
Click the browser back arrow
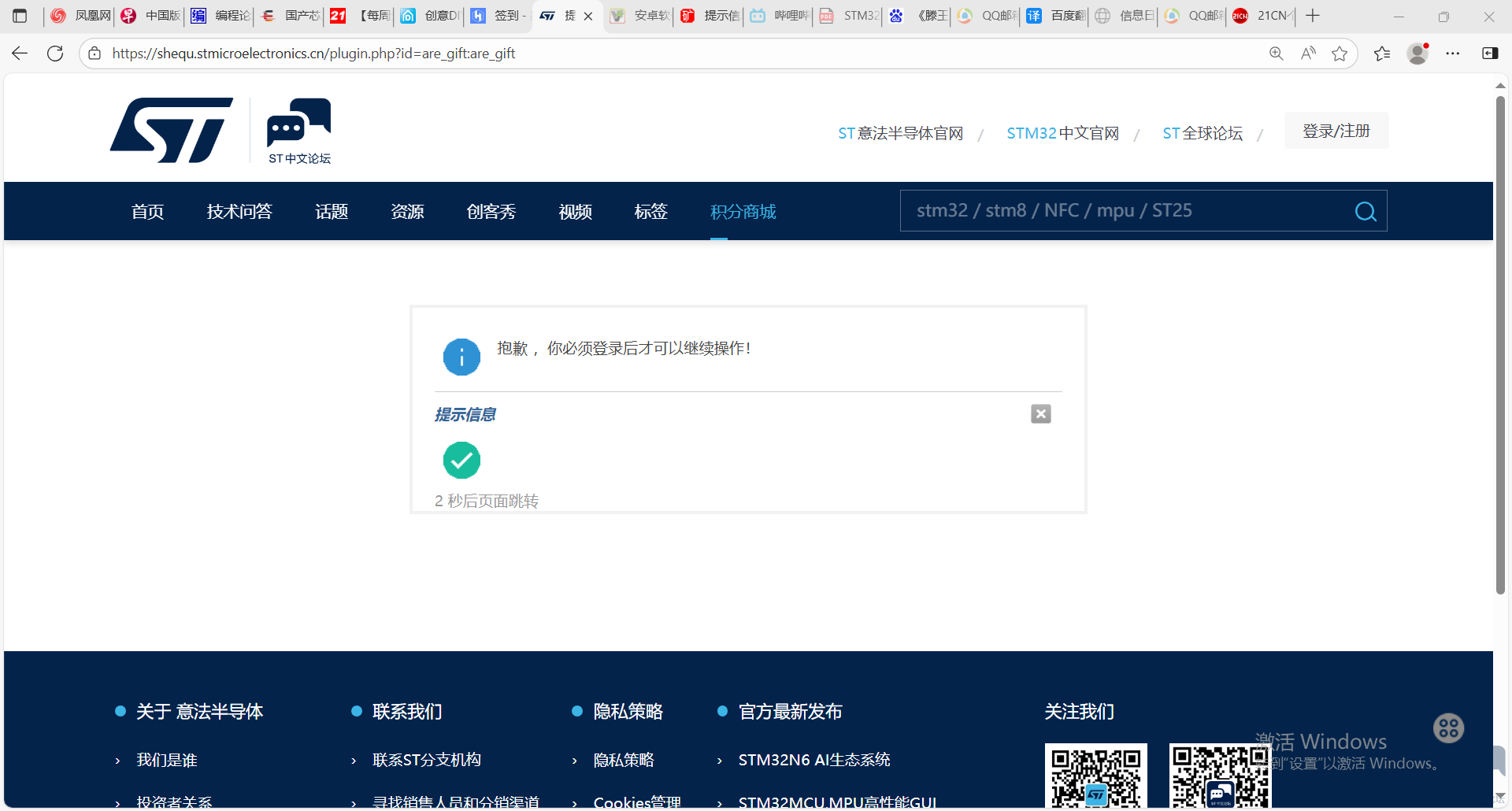[x=20, y=54]
